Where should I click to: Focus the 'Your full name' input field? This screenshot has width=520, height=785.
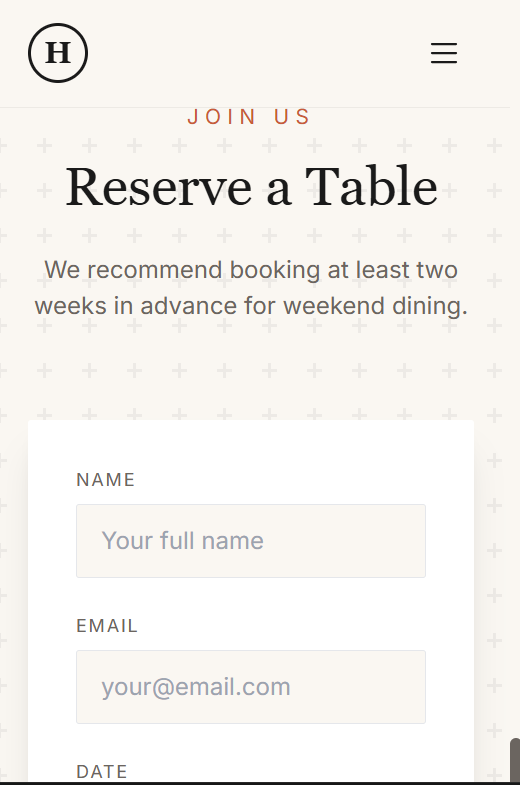click(251, 541)
